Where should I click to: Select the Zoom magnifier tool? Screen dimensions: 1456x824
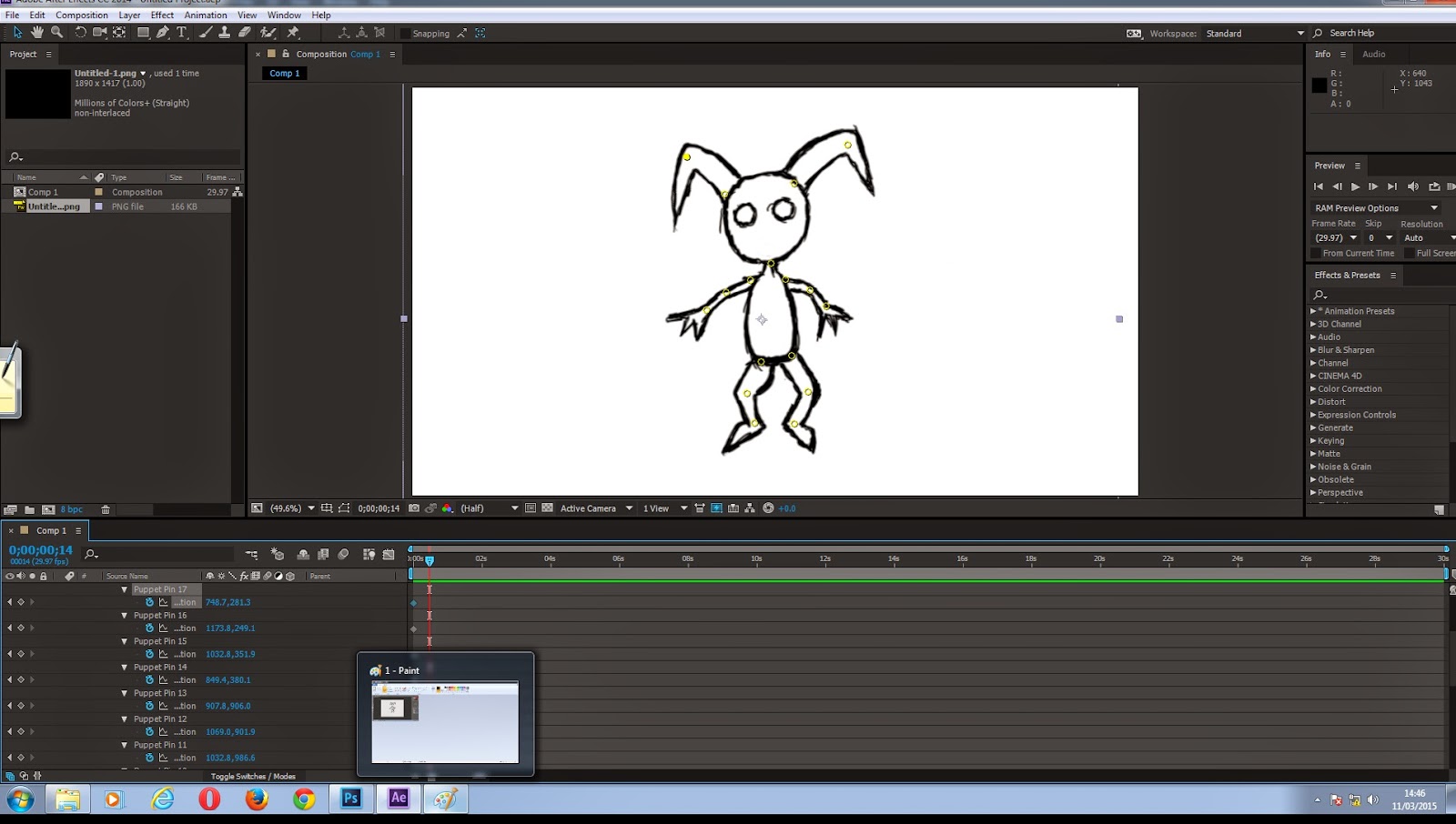coord(57,33)
